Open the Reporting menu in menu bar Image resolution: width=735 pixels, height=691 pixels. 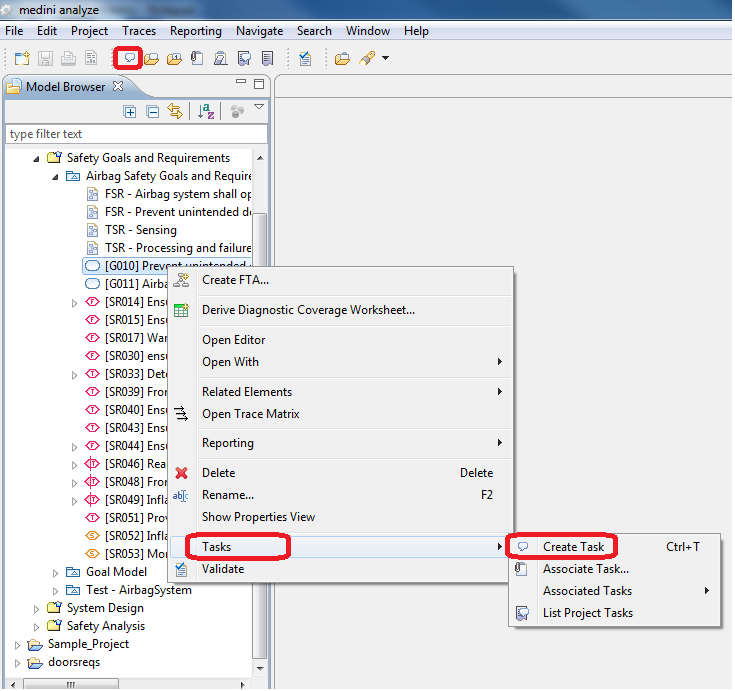[x=196, y=31]
